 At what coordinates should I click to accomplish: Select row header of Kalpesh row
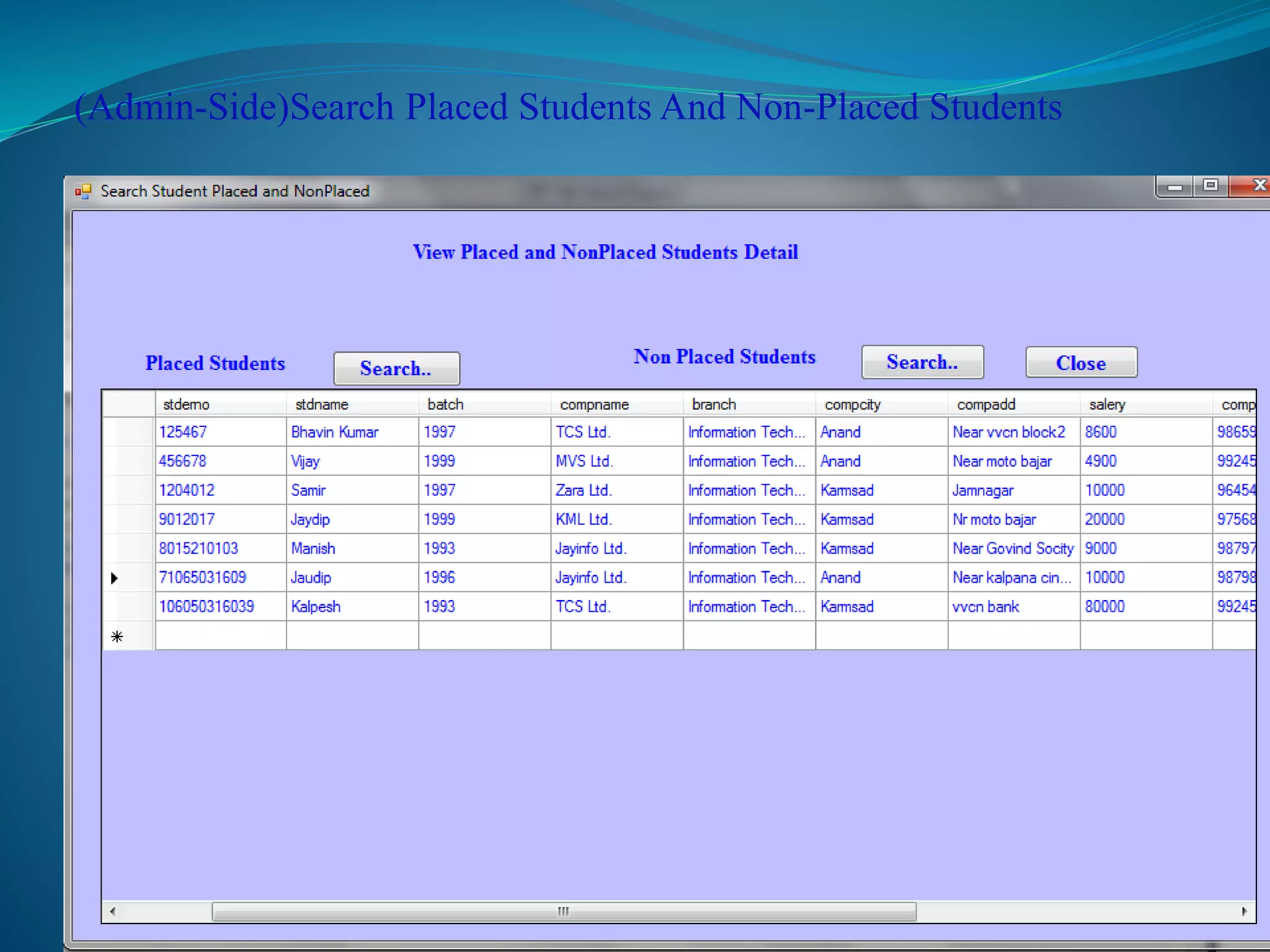(128, 607)
